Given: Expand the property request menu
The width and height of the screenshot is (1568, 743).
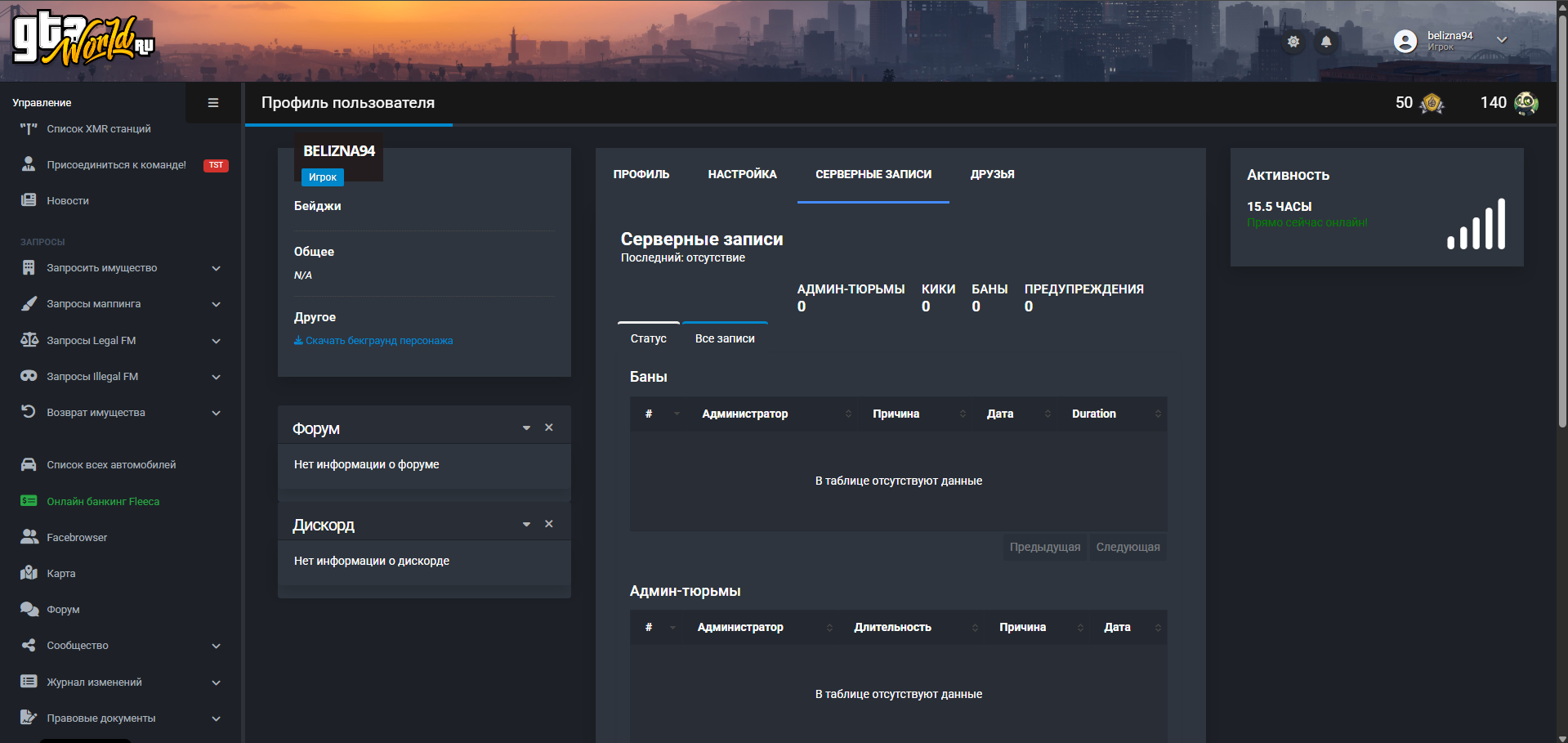Looking at the screenshot, I should [x=216, y=268].
